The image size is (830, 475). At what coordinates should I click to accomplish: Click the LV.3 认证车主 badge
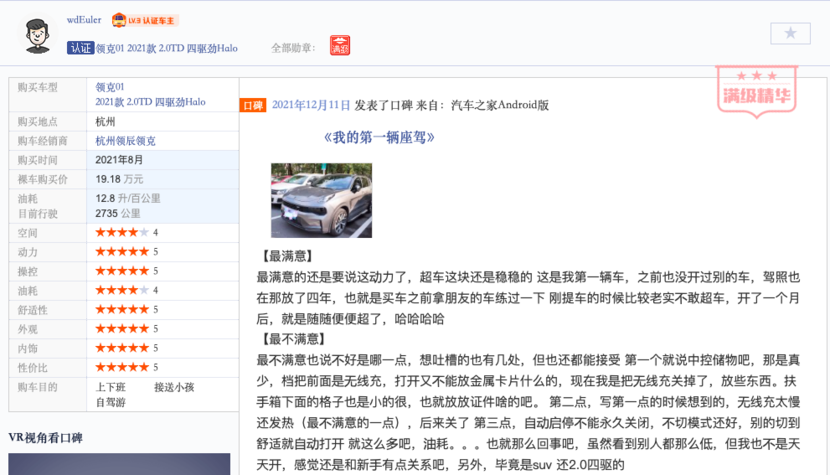(x=144, y=20)
